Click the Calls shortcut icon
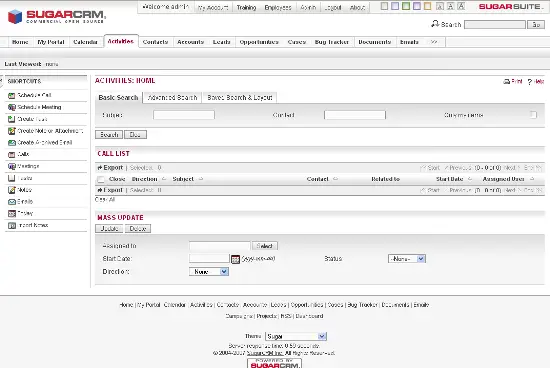 tap(12, 155)
